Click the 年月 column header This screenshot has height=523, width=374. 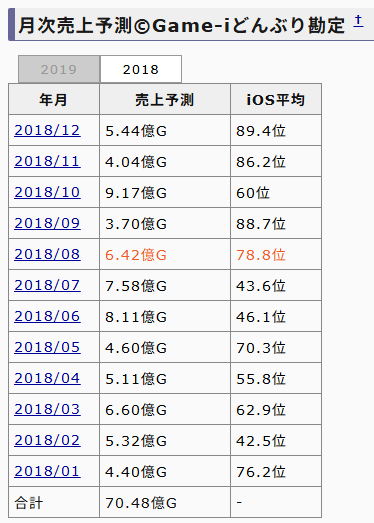(54, 99)
